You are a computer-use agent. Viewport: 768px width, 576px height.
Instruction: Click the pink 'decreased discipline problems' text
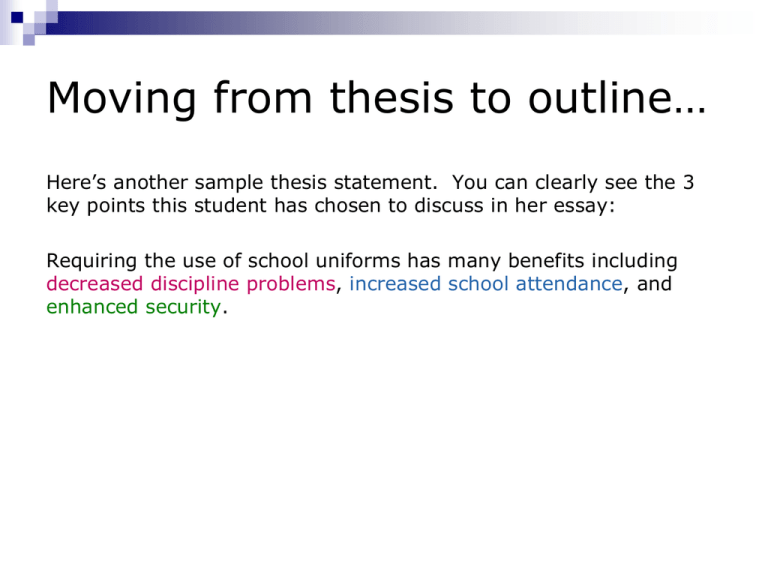point(191,284)
